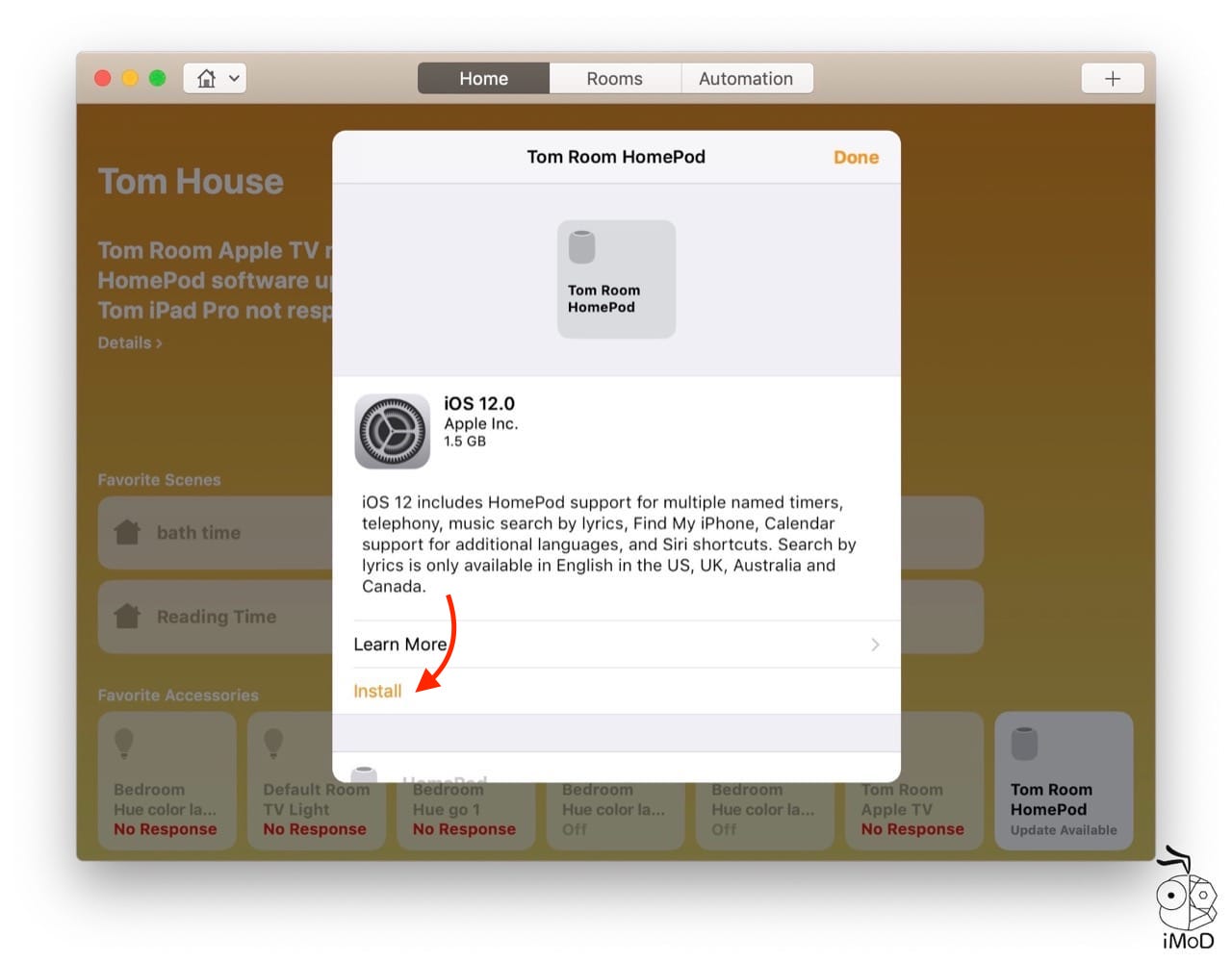Viewport: 1232px width, 962px height.
Task: Toggle Bedroom Hue color lamp first tile
Action: click(167, 780)
